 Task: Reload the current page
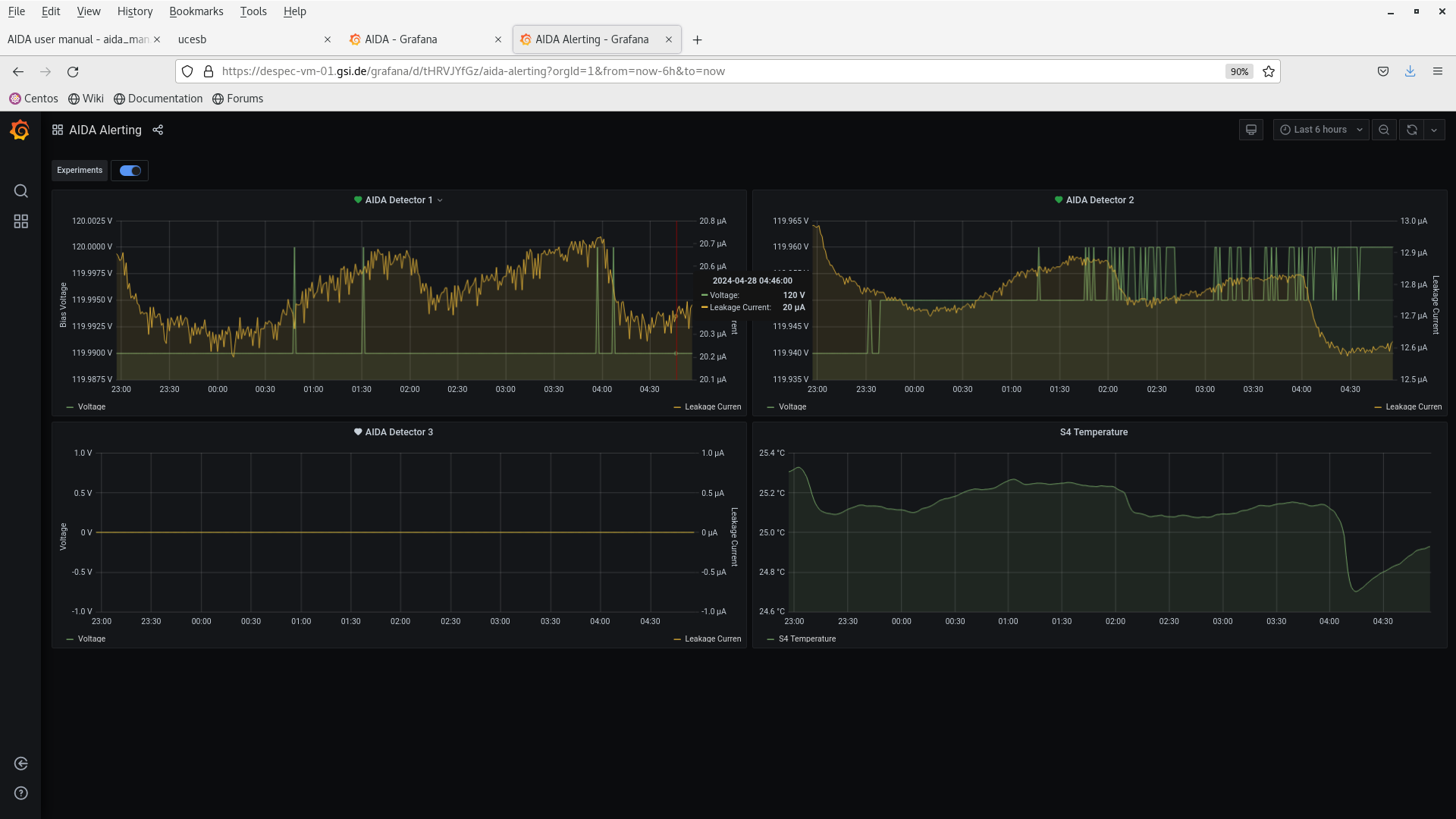pos(73,71)
